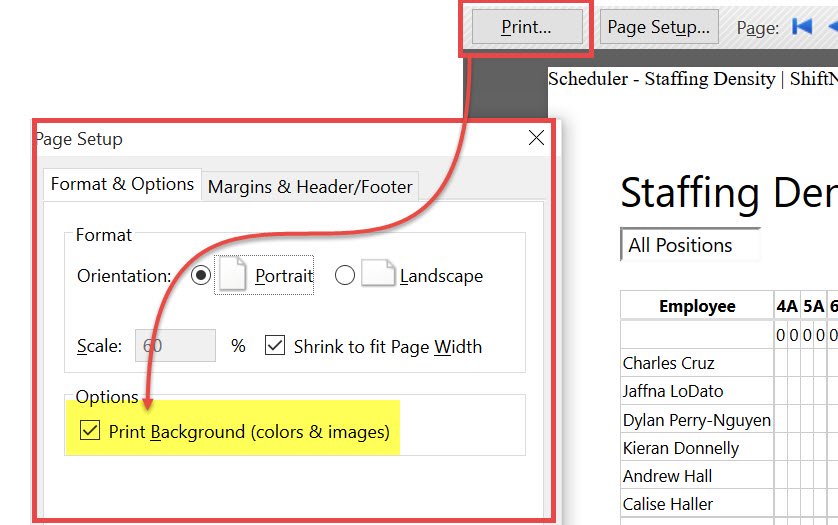The image size is (838, 525).
Task: Click the Employee column header
Action: tap(696, 306)
